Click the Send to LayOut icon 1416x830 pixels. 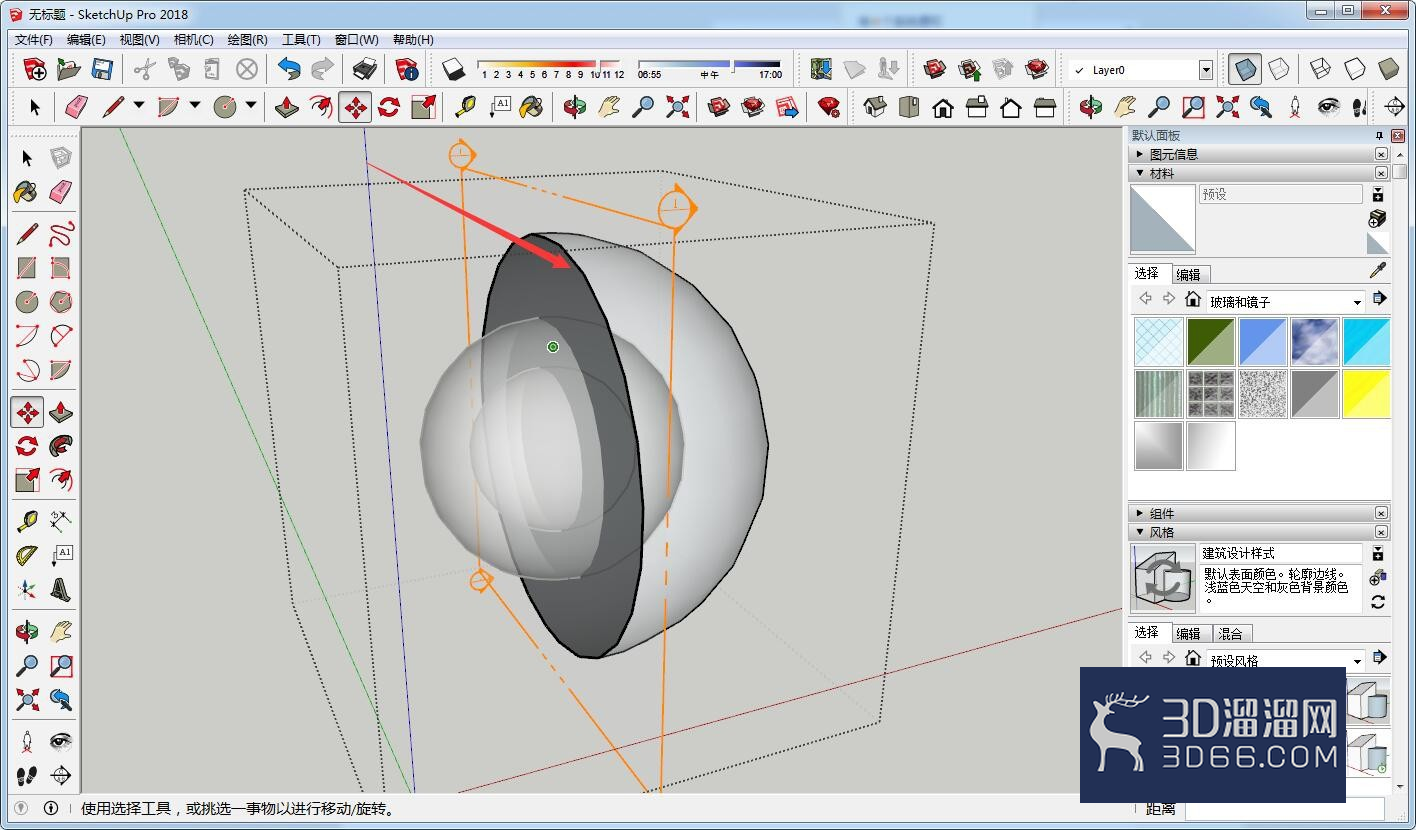[787, 107]
